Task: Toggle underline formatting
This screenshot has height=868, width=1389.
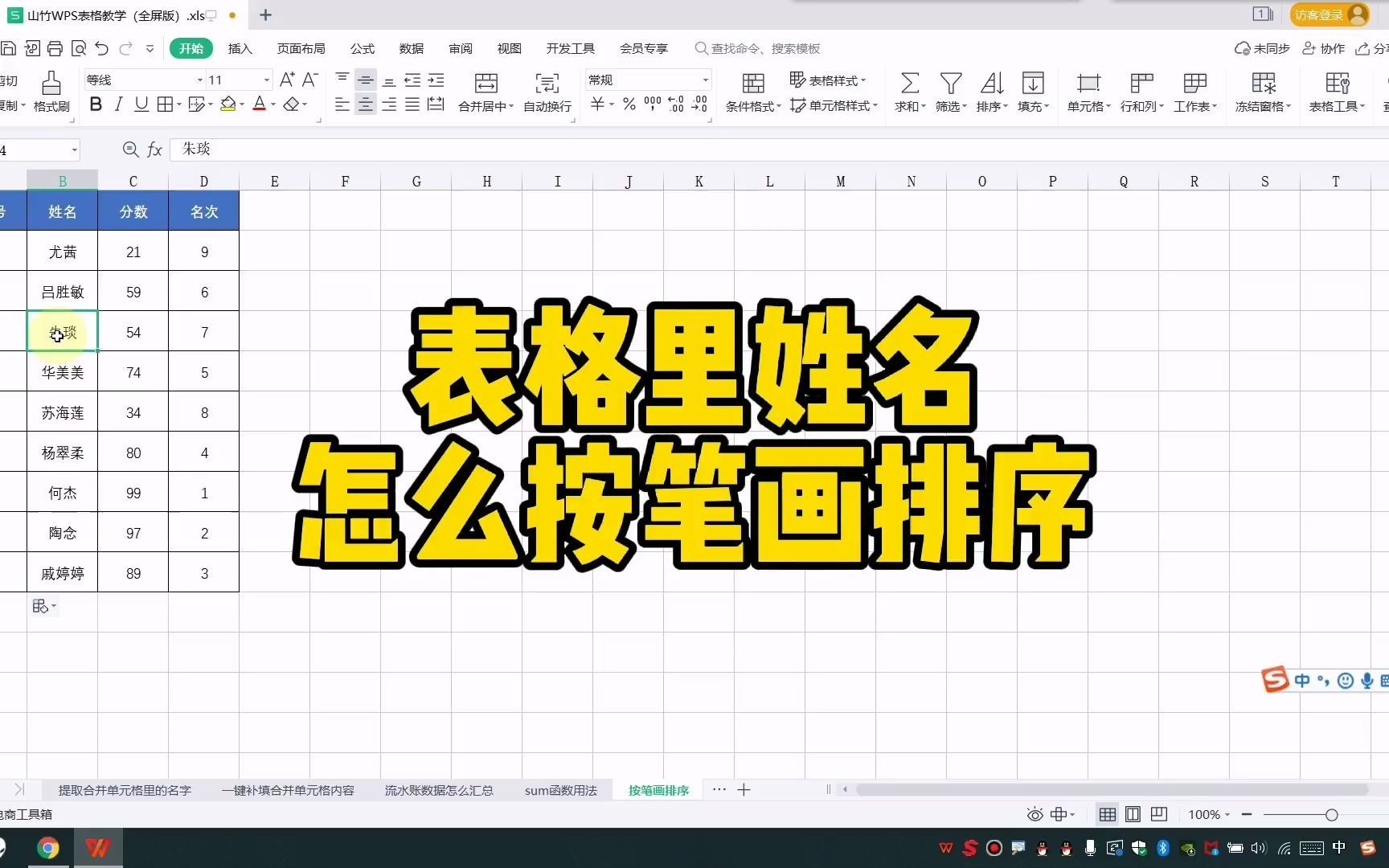Action: coord(141,104)
